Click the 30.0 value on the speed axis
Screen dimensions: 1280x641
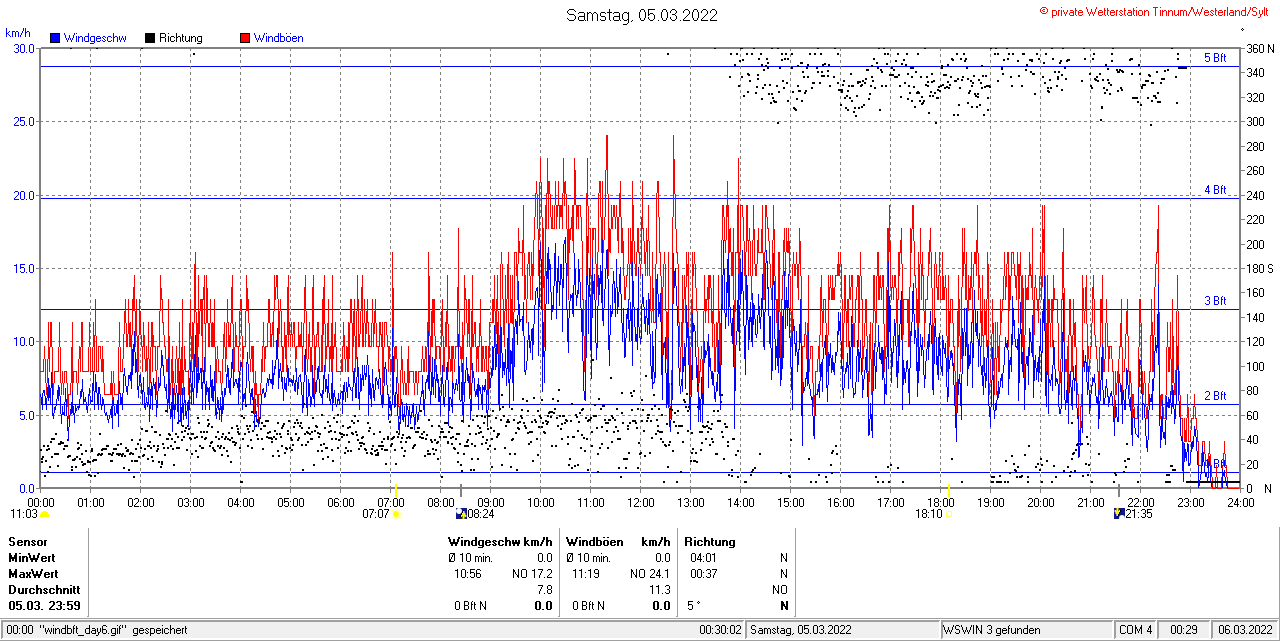coord(23,48)
